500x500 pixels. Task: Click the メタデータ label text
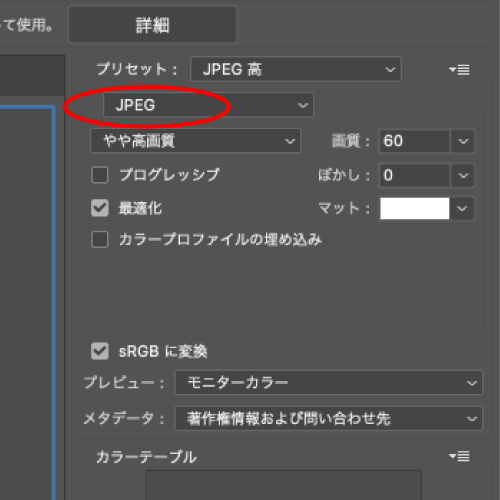[124, 418]
